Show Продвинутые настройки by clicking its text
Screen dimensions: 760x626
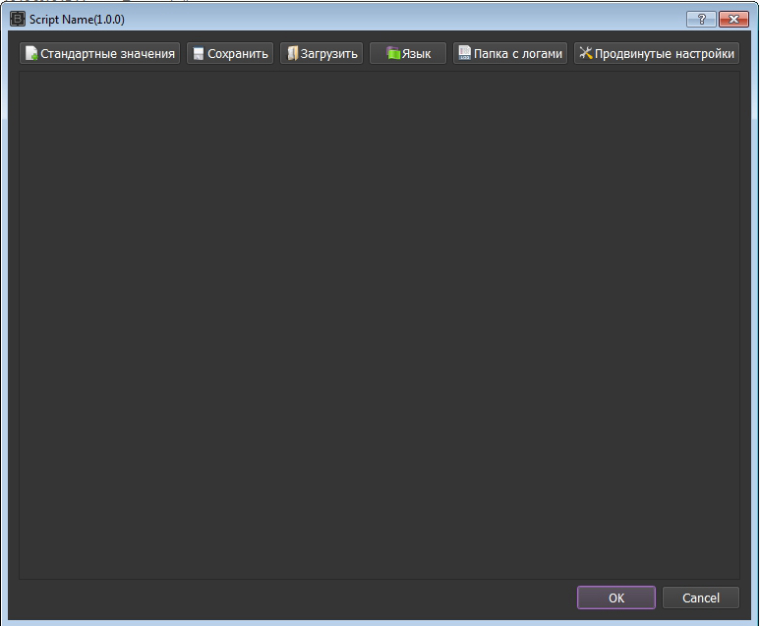(x=664, y=54)
